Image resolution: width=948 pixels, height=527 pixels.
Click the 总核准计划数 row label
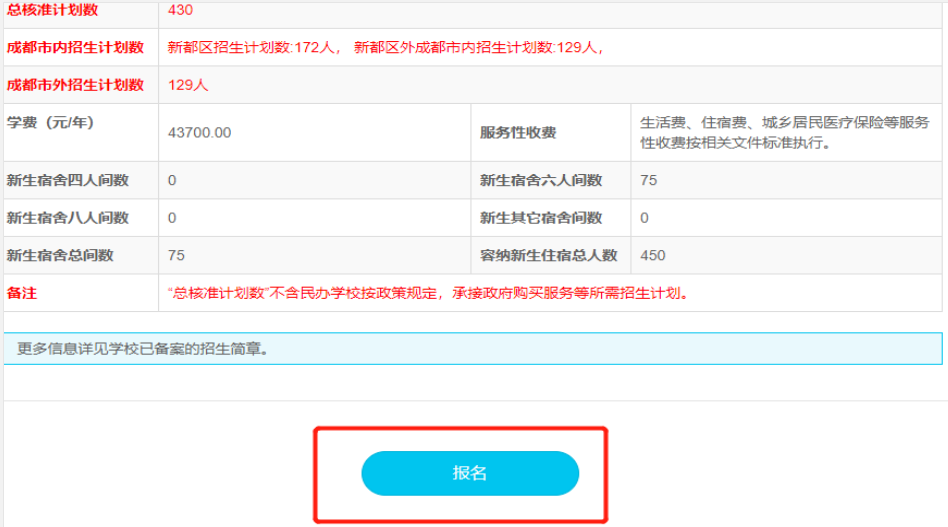pyautogui.click(x=53, y=9)
